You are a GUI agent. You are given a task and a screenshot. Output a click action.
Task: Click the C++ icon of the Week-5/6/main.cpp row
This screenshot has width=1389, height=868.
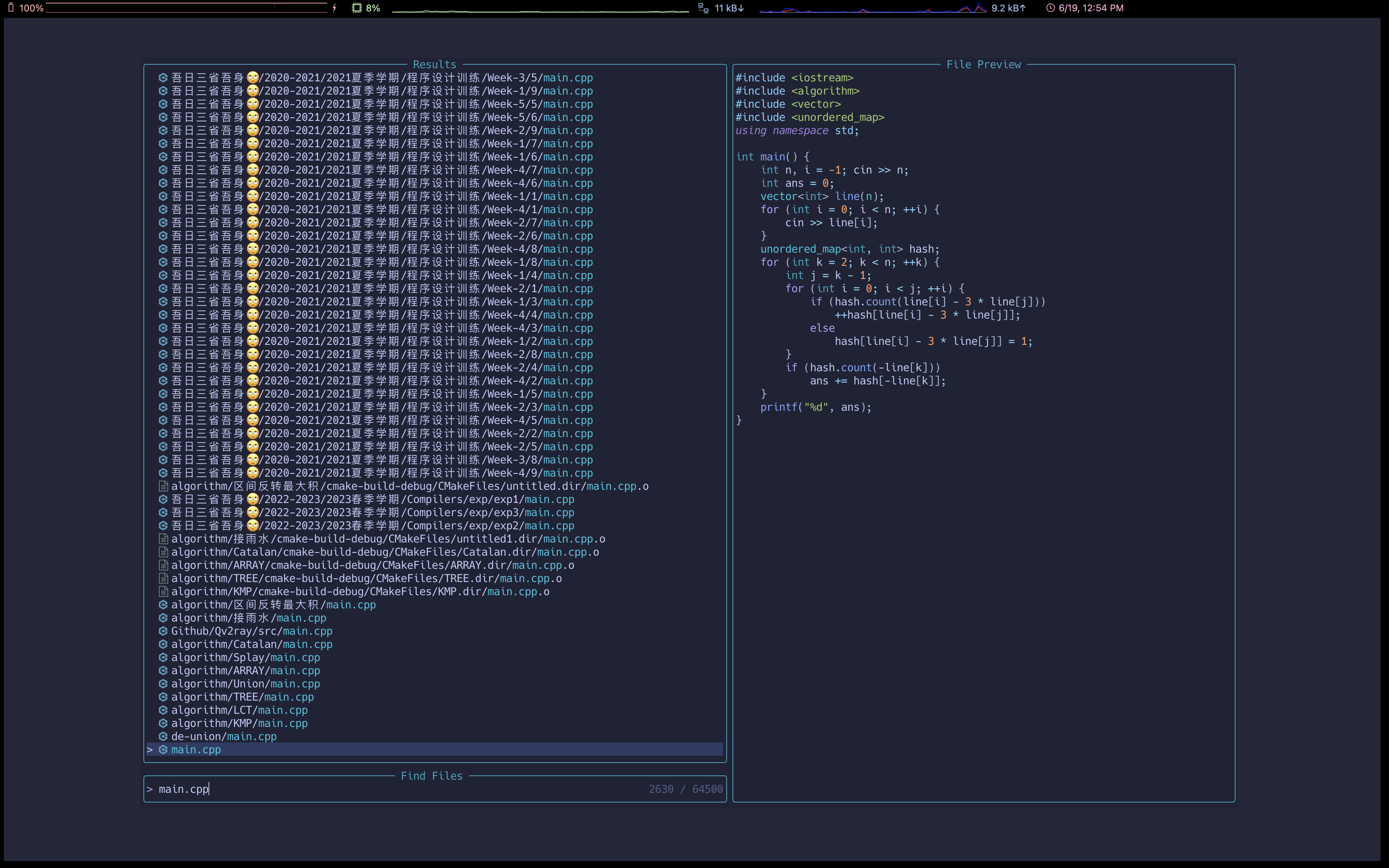point(163,117)
